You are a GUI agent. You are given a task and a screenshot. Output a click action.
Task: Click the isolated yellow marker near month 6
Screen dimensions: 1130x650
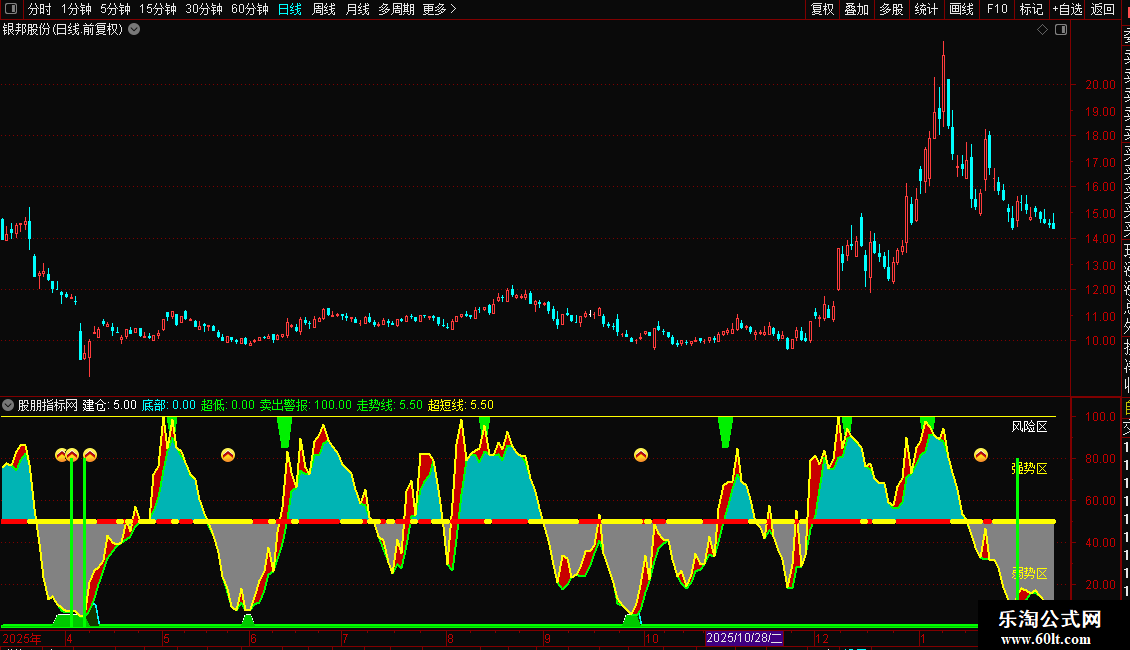click(228, 455)
